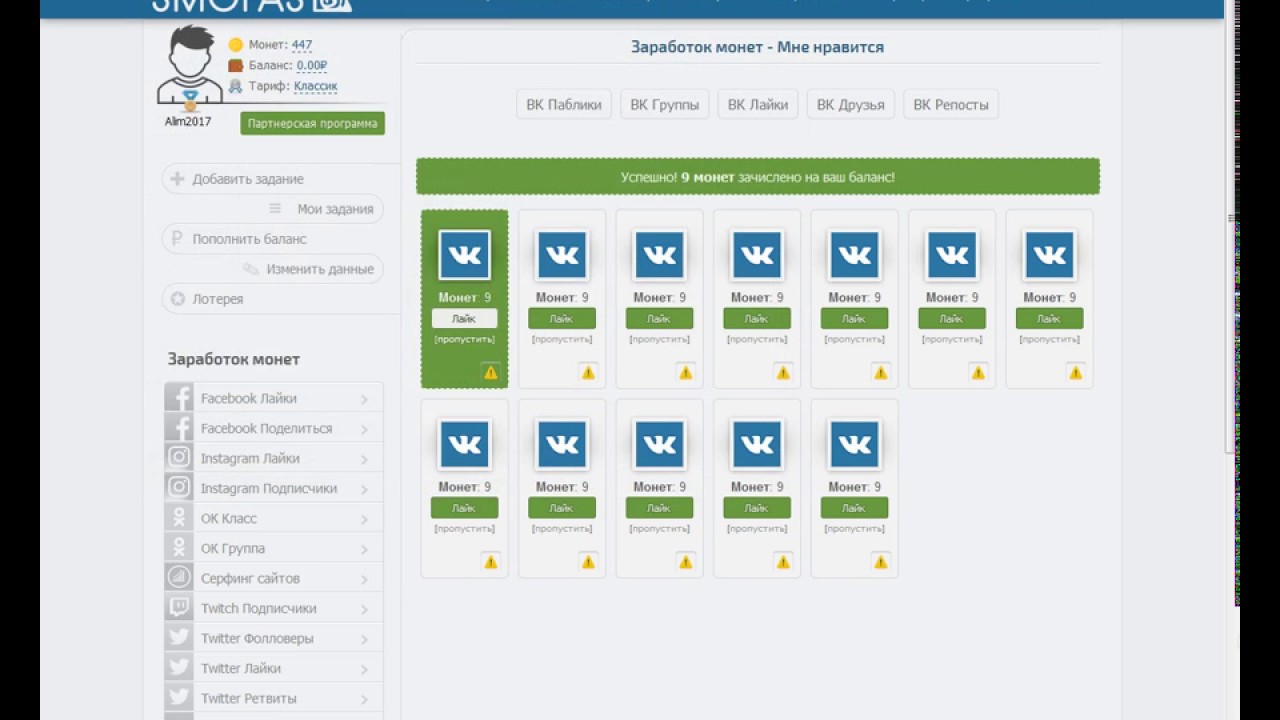
Task: Click the Классик tariff link
Action: tap(316, 87)
